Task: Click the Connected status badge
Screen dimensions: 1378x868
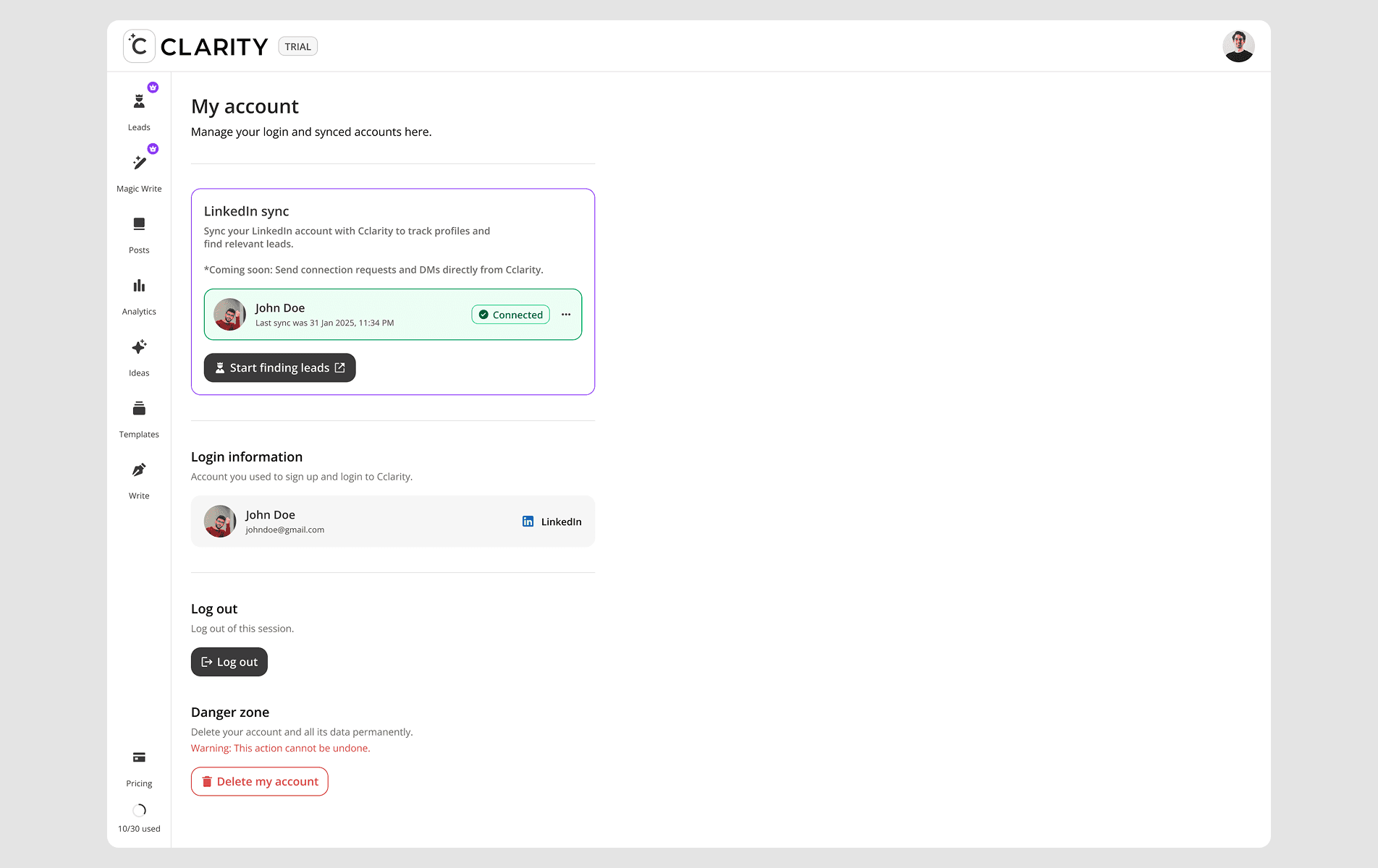Action: point(511,315)
